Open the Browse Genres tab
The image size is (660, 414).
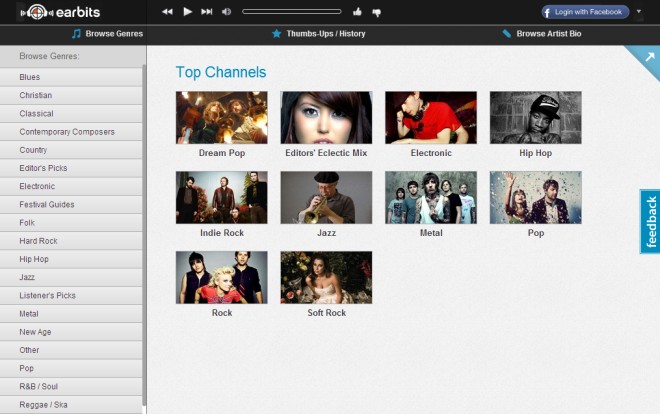tap(107, 34)
